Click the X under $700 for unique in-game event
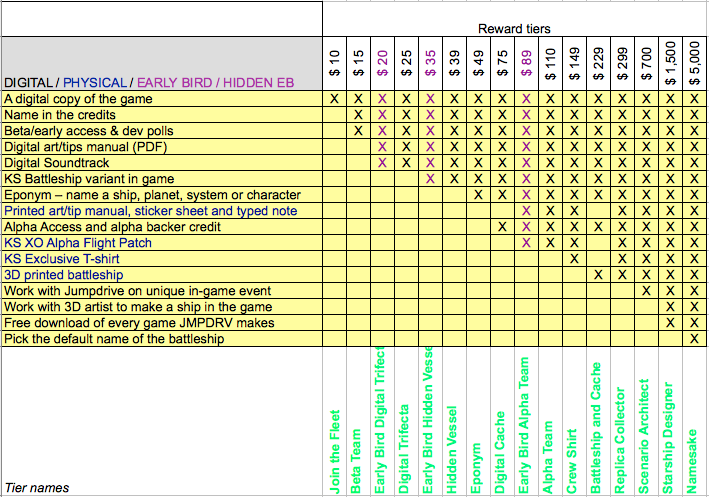 [x=646, y=291]
